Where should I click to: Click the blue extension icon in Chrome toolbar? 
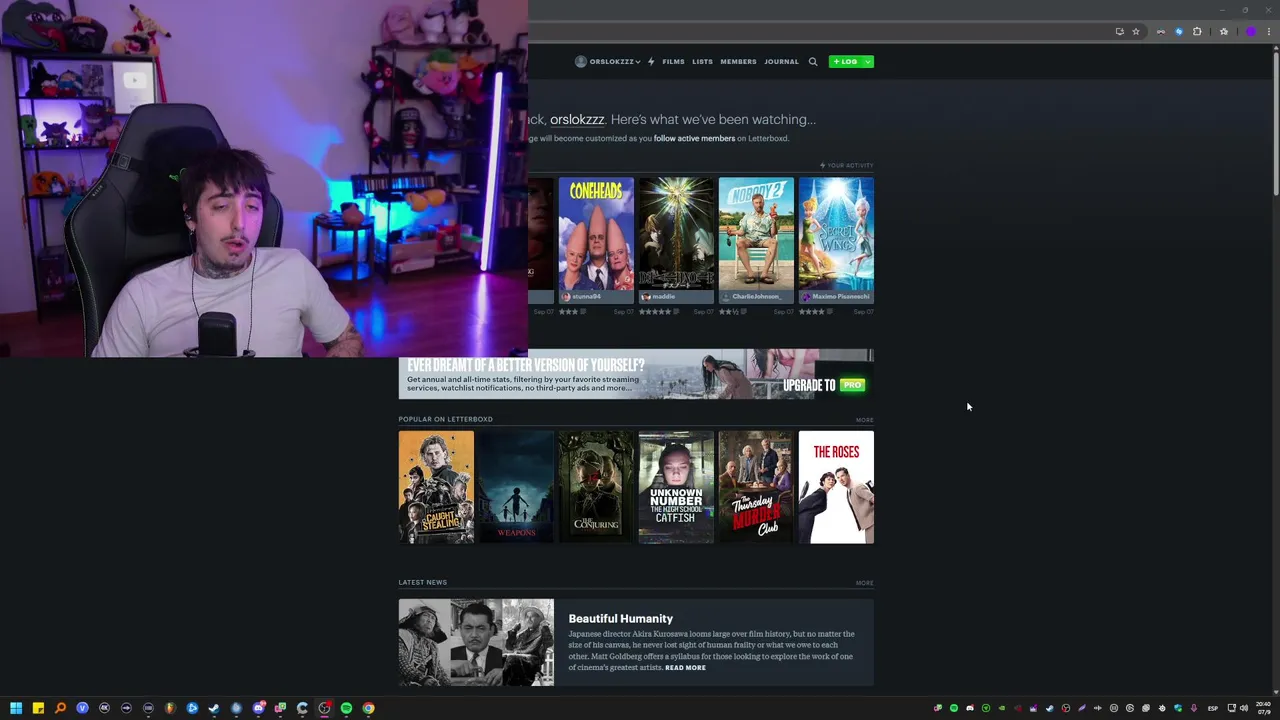1179,32
